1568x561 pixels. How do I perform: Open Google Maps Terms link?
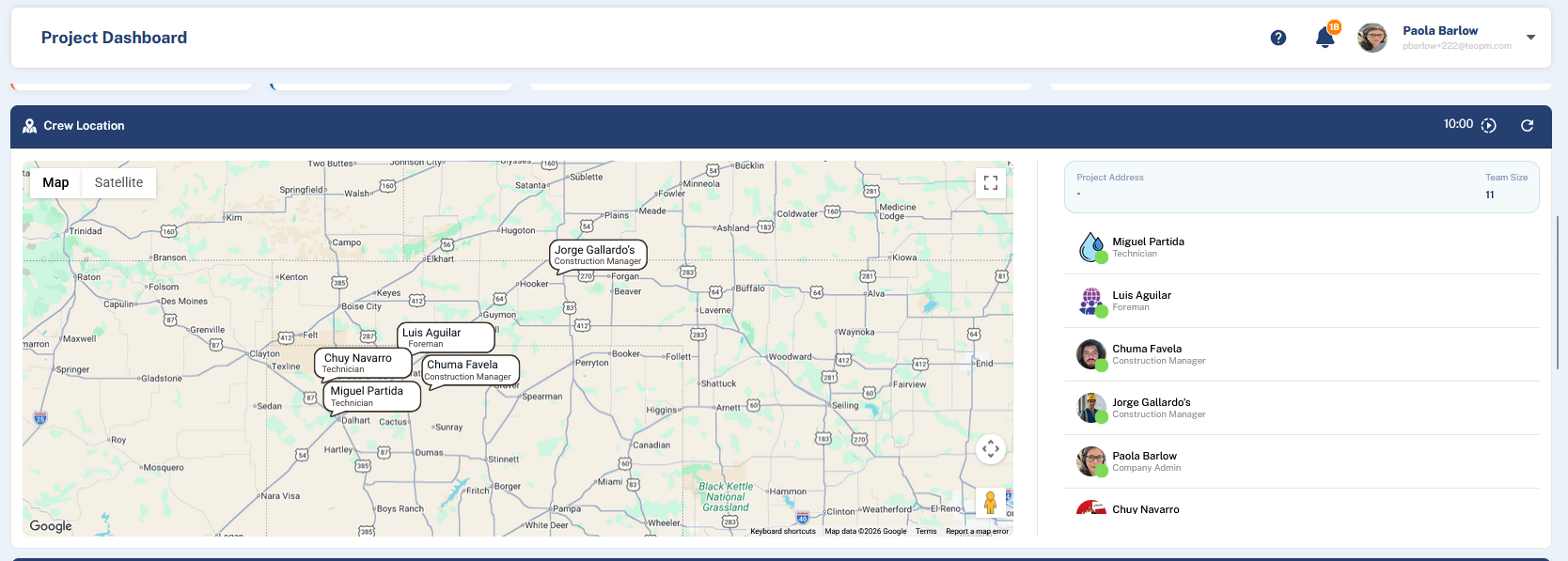(x=926, y=531)
